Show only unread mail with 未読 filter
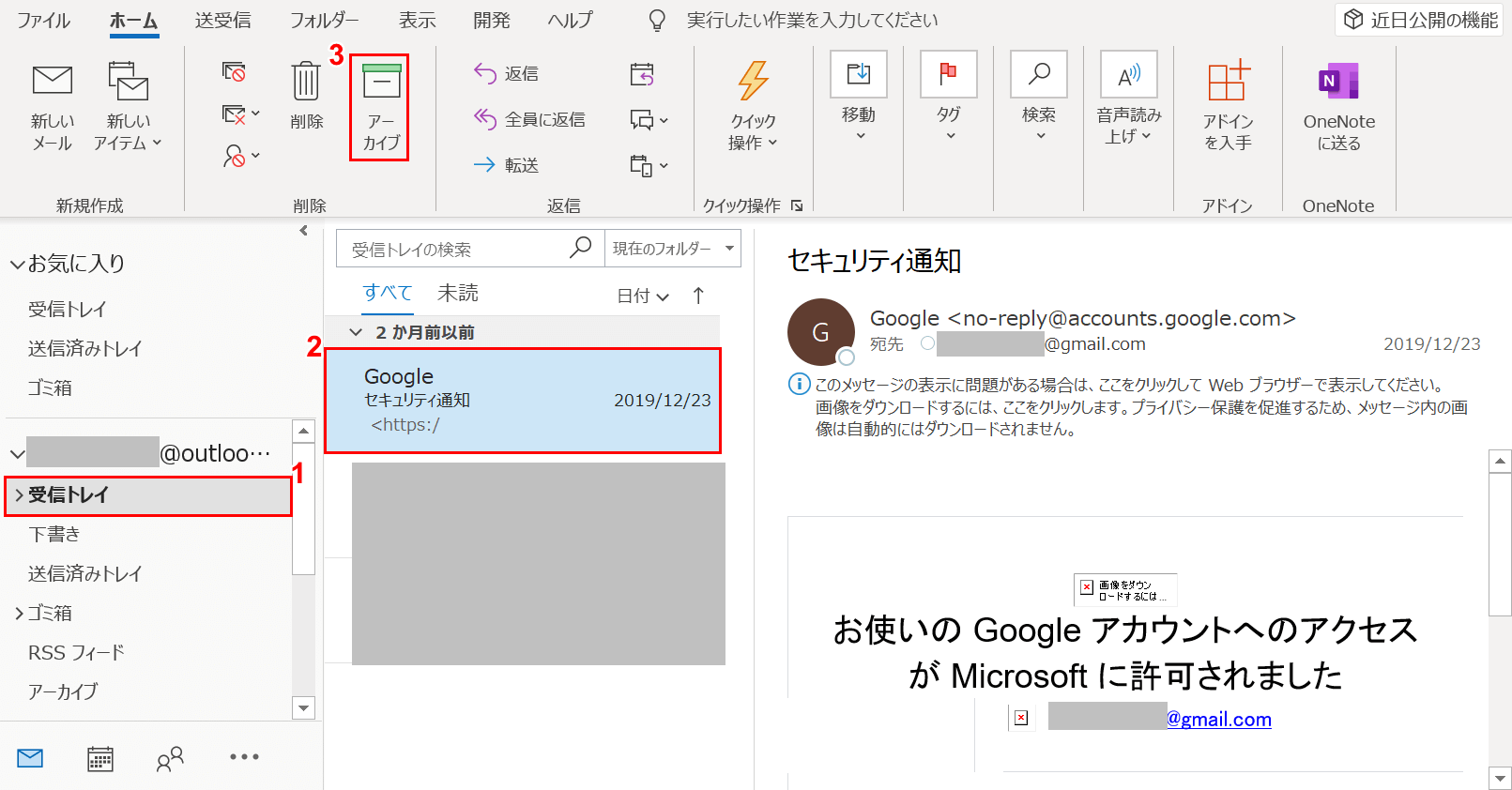This screenshot has height=790, width=1512. tap(458, 294)
